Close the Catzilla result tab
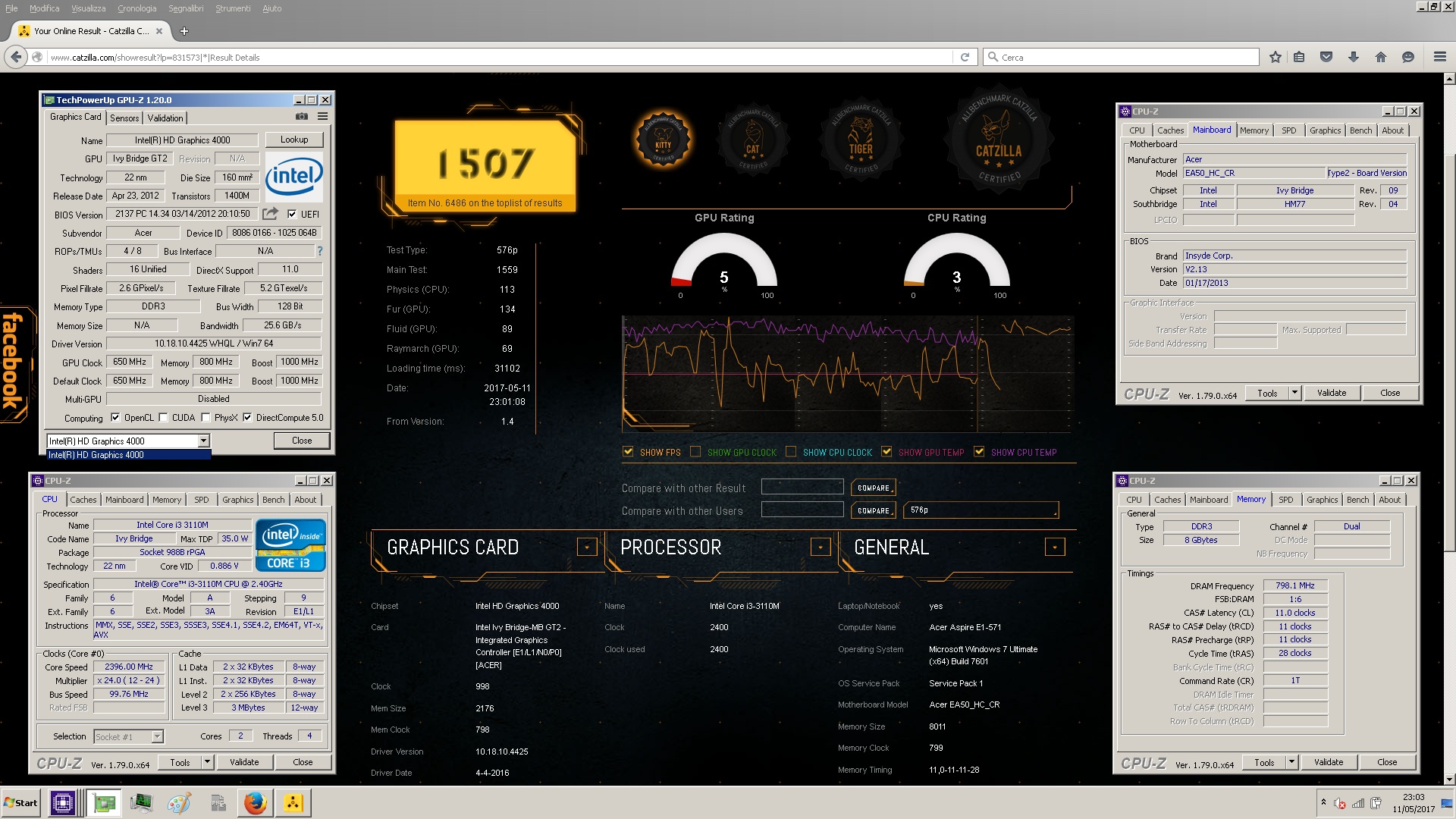Image resolution: width=1456 pixels, height=819 pixels. pyautogui.click(x=159, y=31)
